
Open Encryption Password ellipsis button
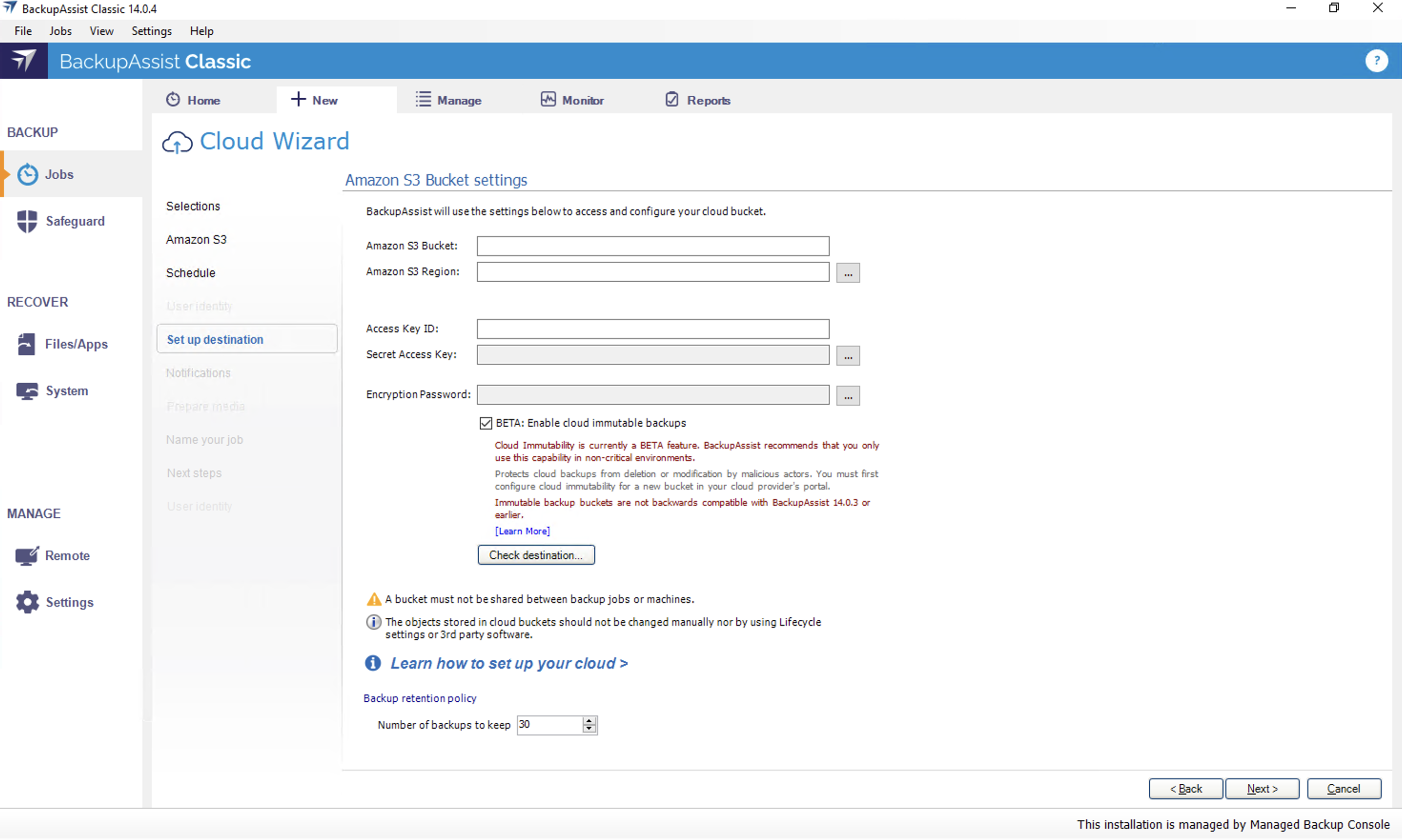click(x=848, y=395)
